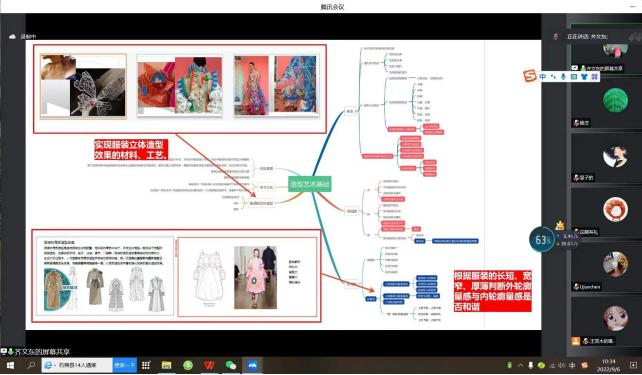This screenshot has height=375, width=642.
Task: Toggle Sogou Chinese/English mode 中 button
Action: (x=543, y=77)
